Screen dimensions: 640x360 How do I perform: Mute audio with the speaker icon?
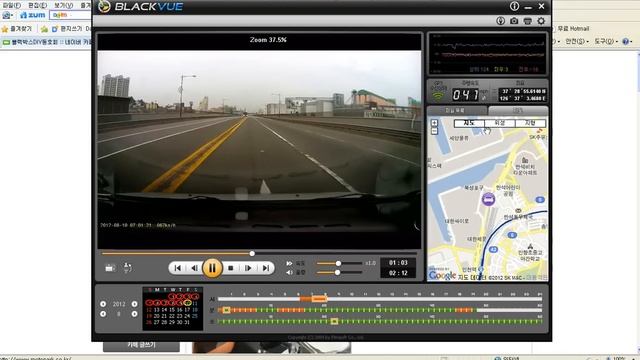pos(289,272)
